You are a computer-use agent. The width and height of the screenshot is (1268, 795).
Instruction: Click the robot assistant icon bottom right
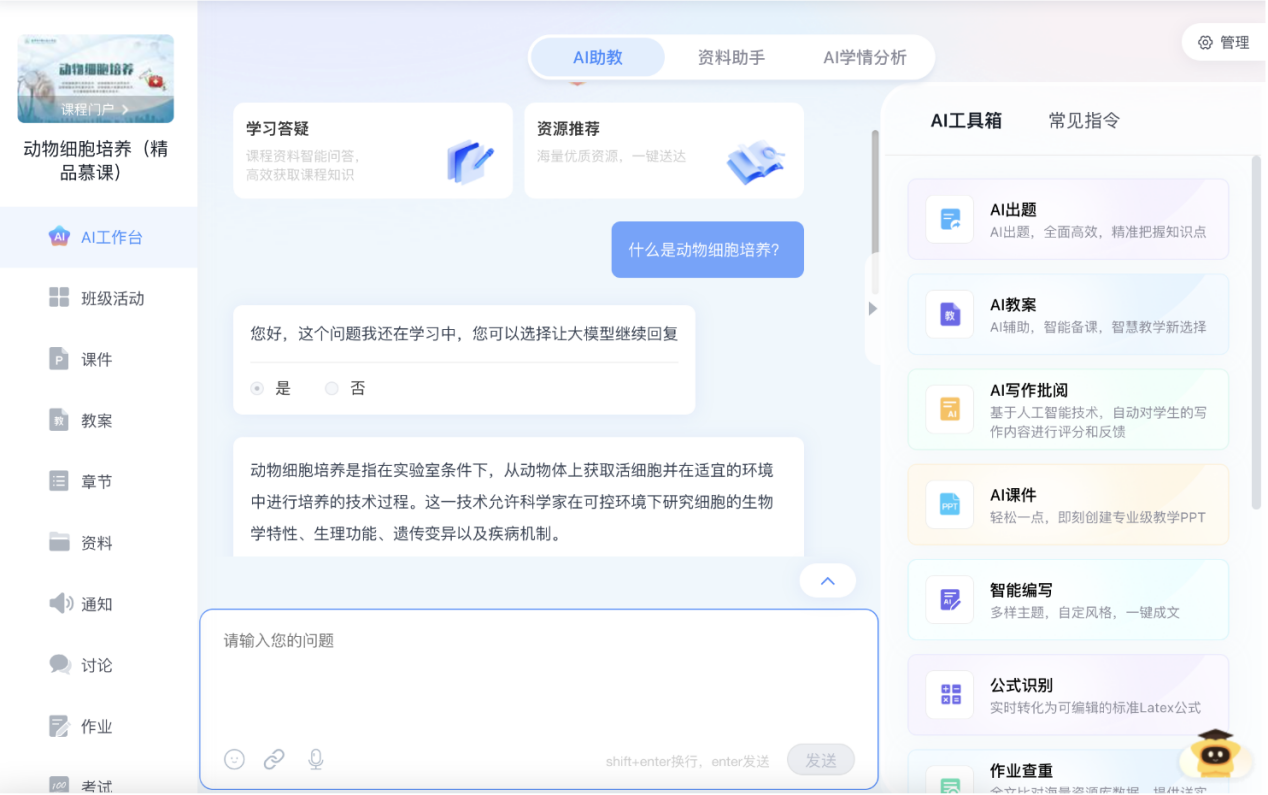(x=1214, y=755)
